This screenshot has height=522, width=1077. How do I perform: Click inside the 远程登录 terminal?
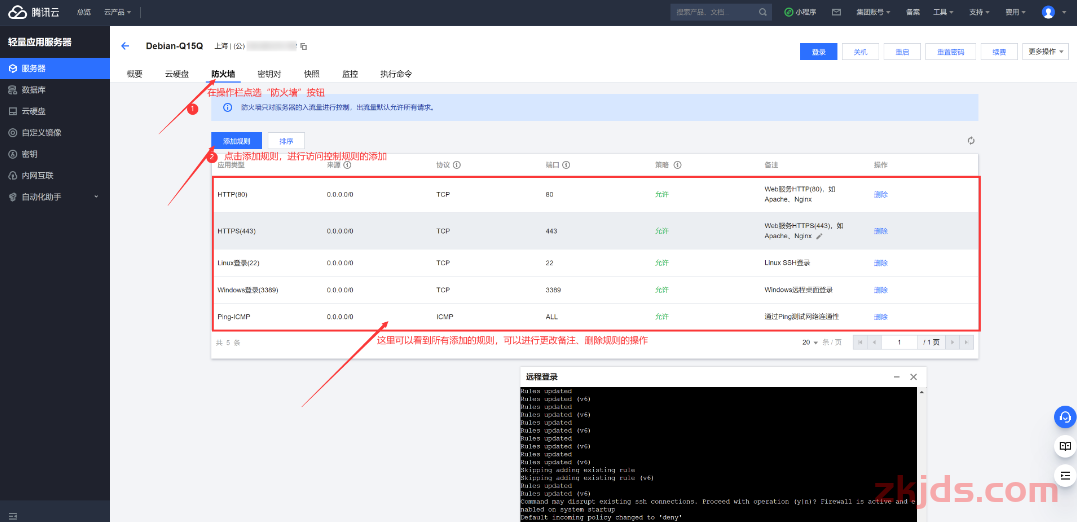718,453
